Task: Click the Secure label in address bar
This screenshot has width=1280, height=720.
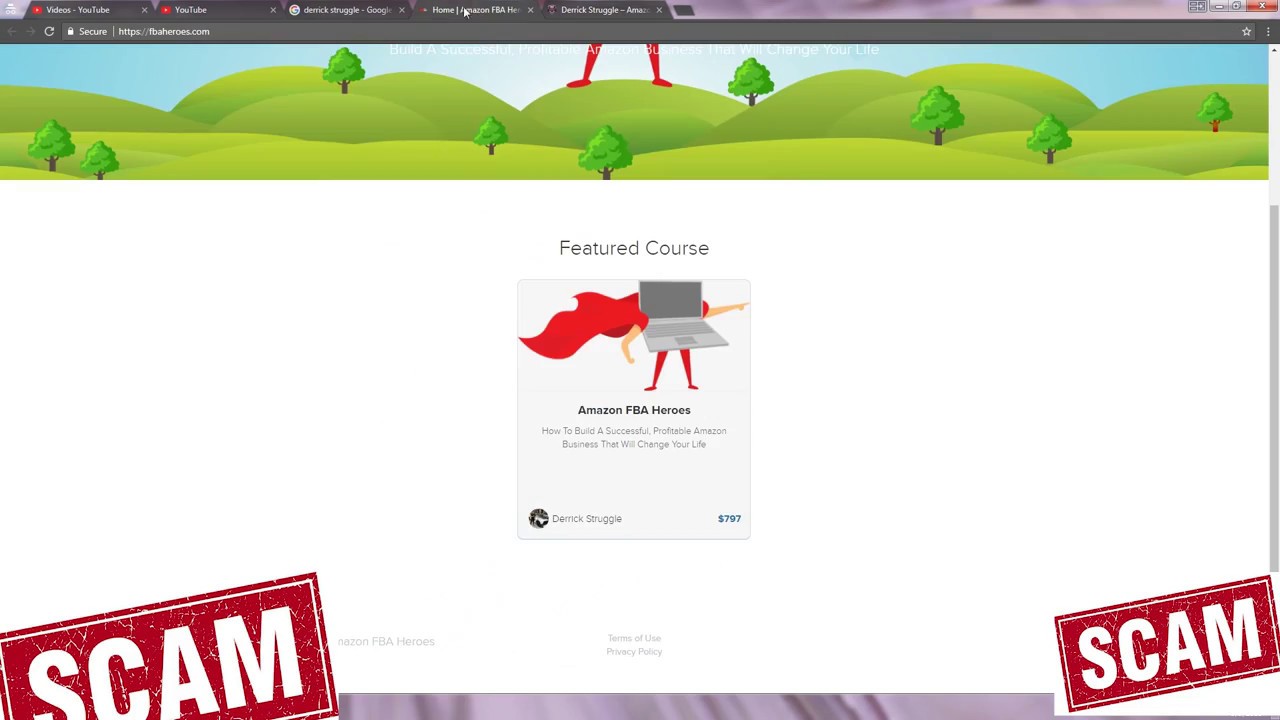Action: [x=93, y=31]
